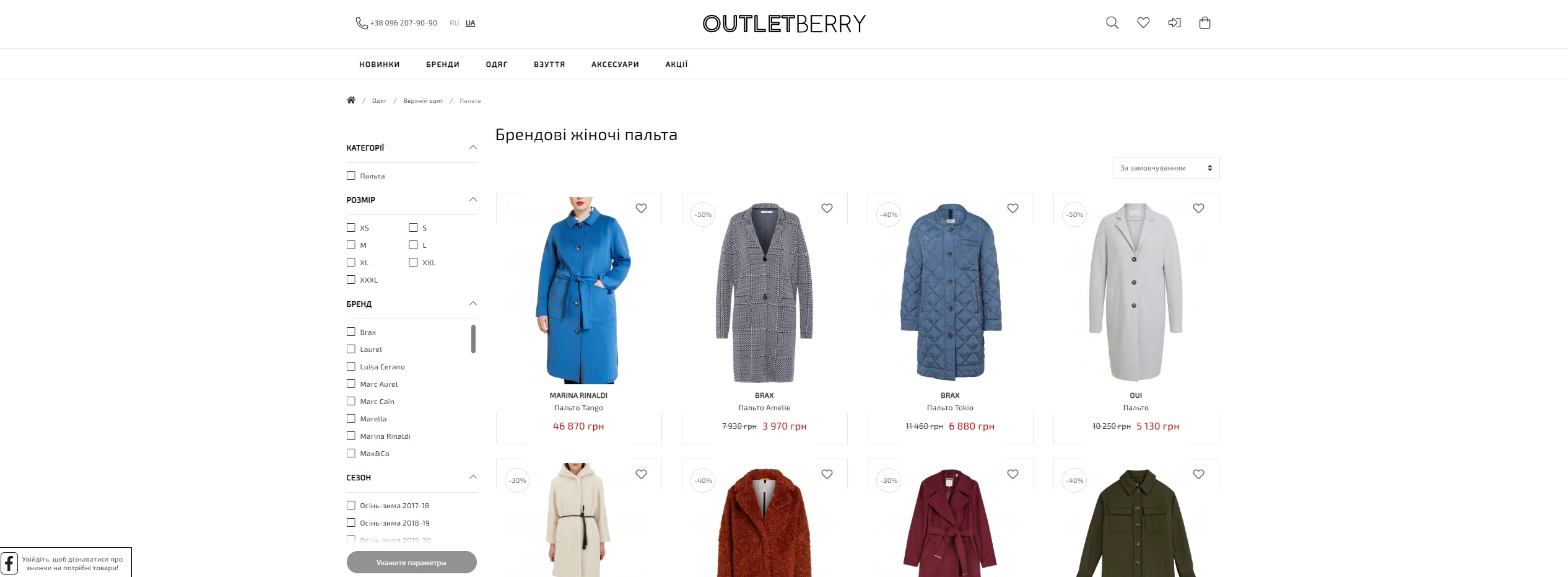Click the Укажите параметры button
This screenshot has height=577, width=1568.
coord(412,563)
